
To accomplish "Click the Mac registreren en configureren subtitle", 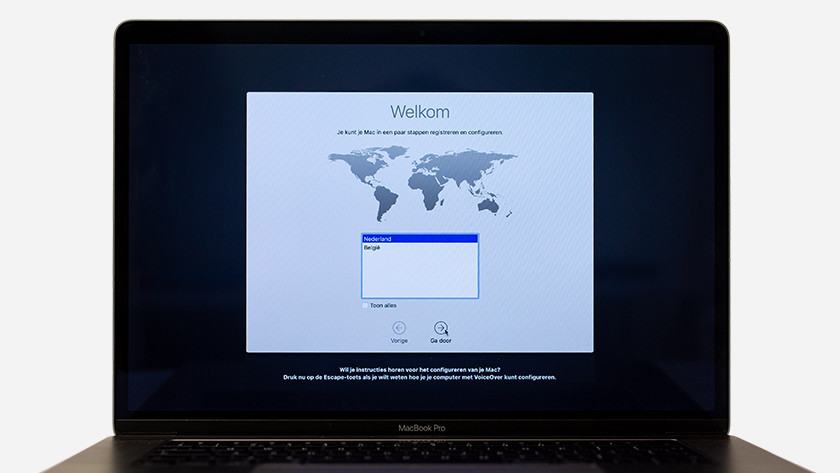I will pyautogui.click(x=419, y=132).
